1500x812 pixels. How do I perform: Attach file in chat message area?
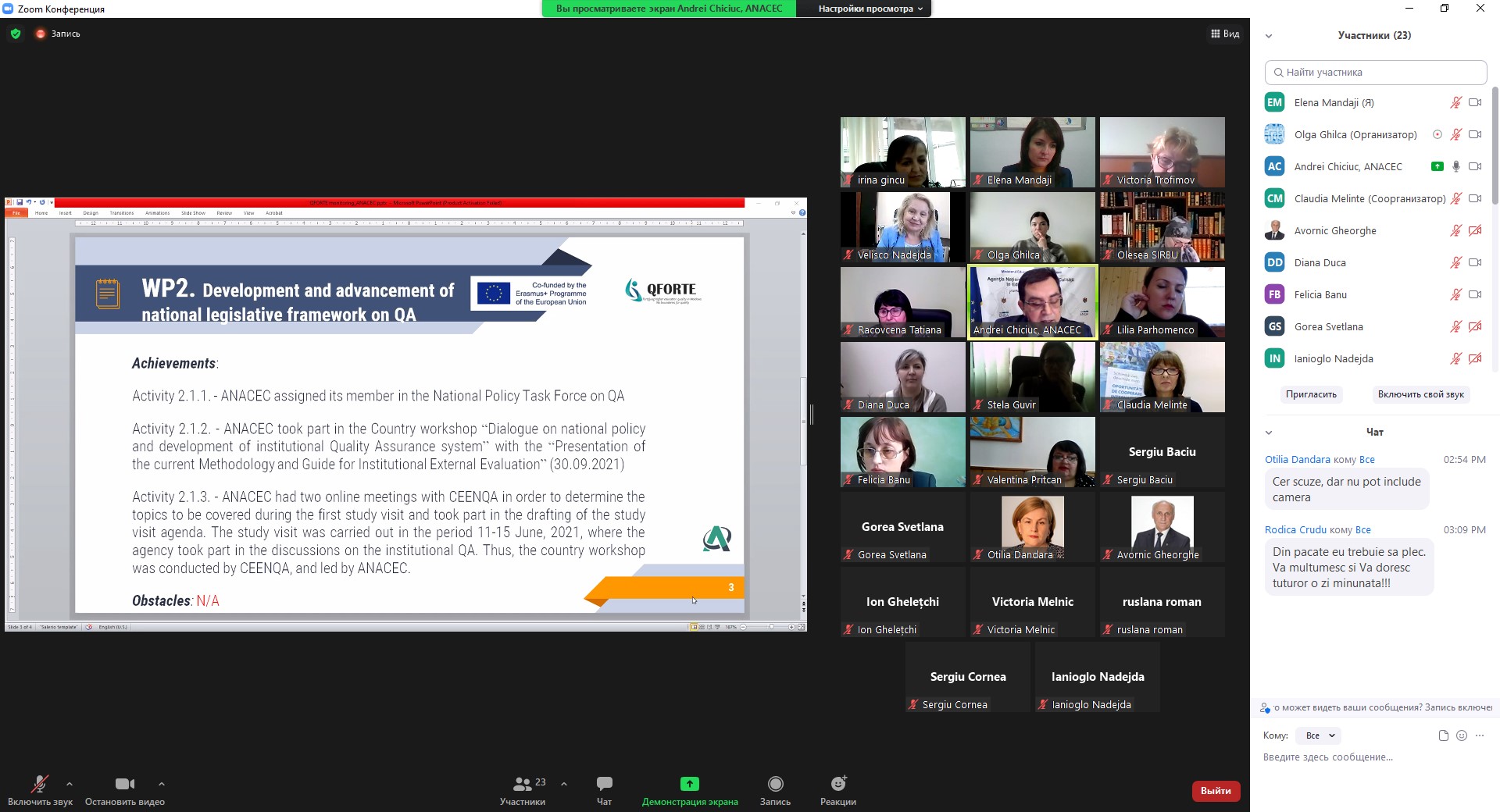pos(1443,735)
